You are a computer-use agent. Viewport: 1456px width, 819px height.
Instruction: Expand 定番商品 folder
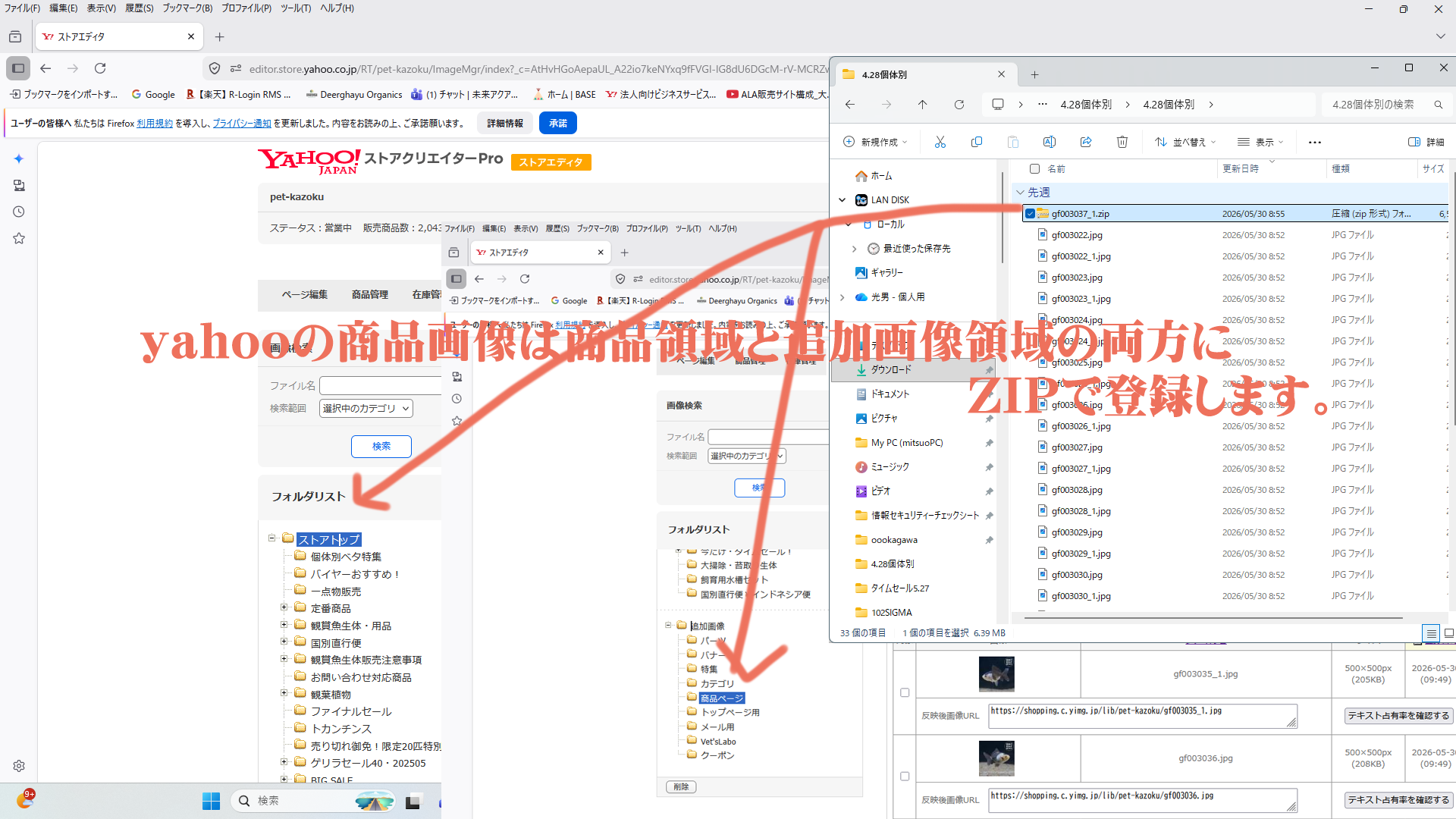point(284,607)
